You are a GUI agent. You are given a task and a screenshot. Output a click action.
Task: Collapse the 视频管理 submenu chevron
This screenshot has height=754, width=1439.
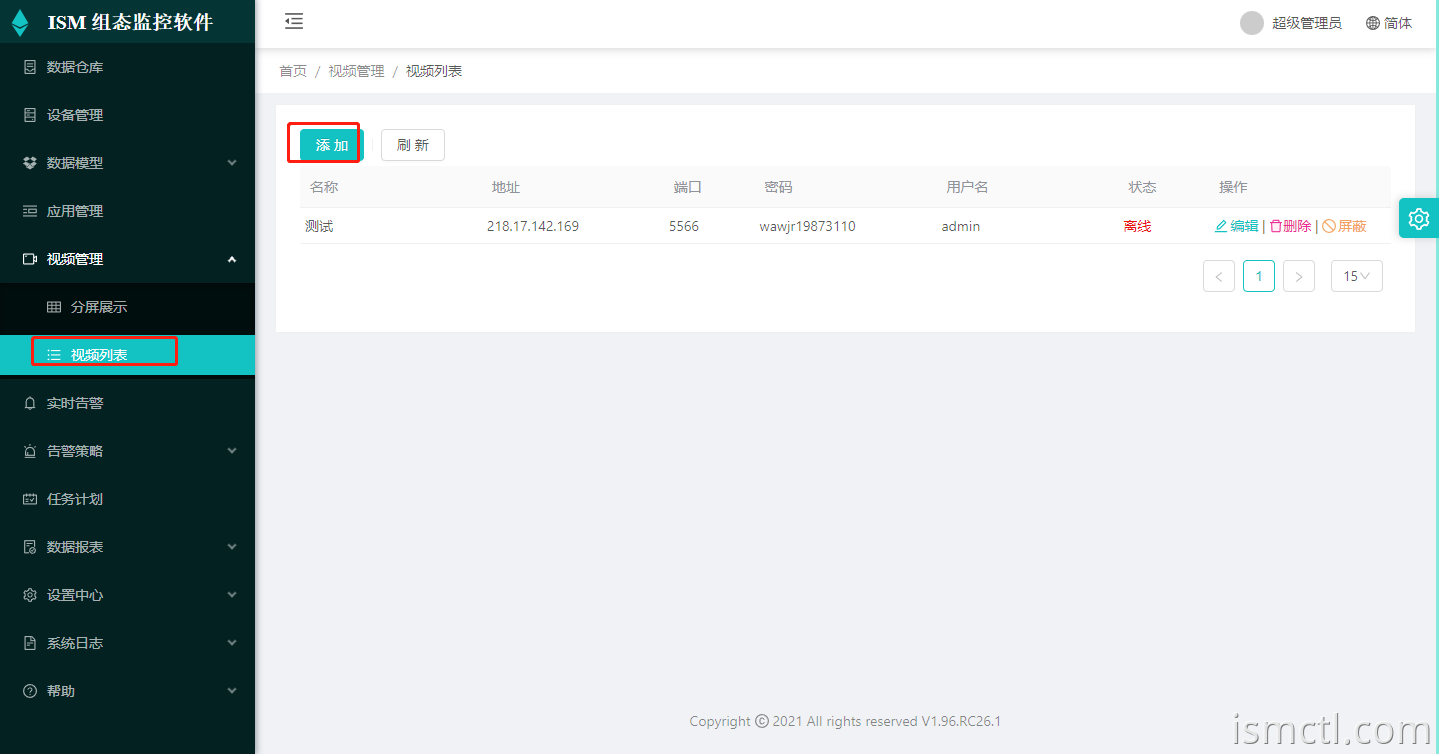pos(232,259)
